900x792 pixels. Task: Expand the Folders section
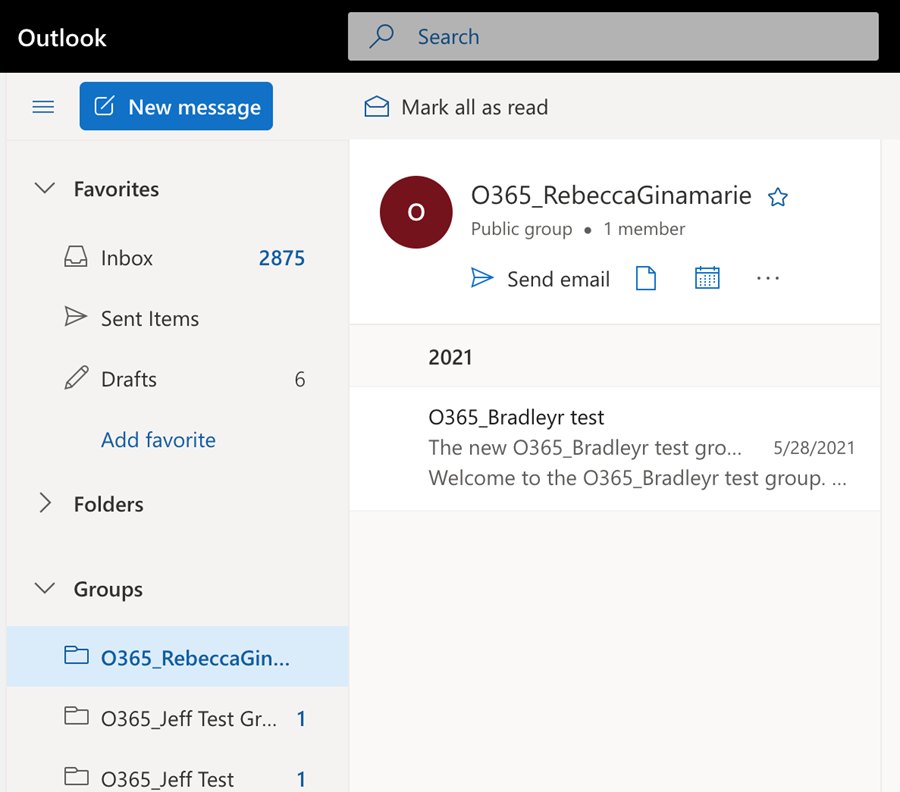[x=45, y=503]
